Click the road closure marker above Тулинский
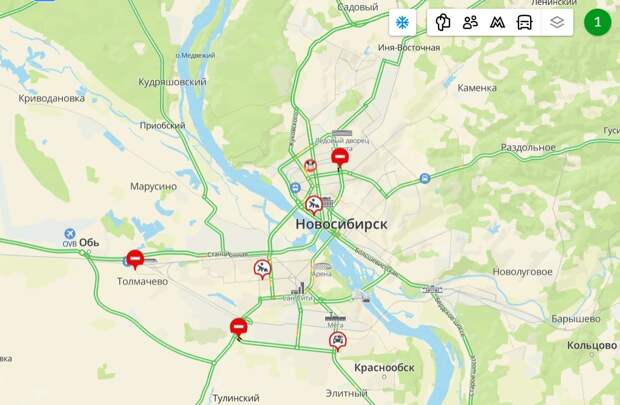Screen dimensions: 620x405 pos(238,327)
